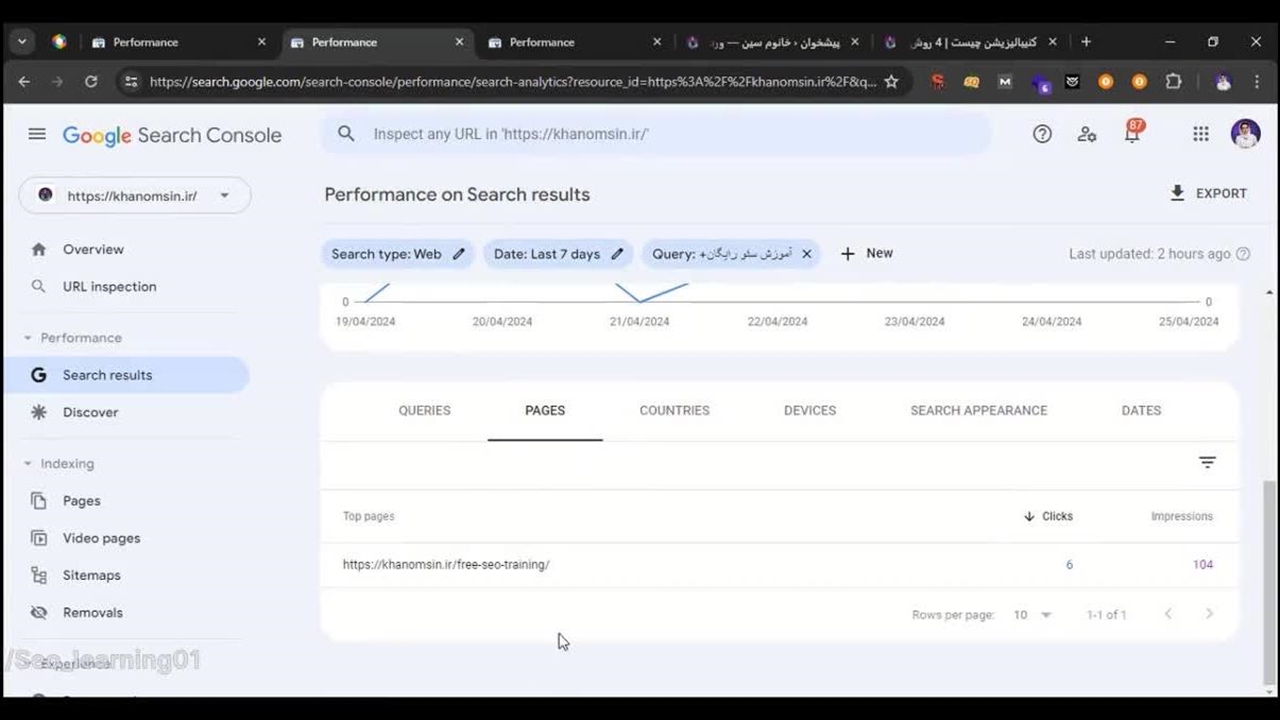
Task: Remove the Query filter chip
Action: [807, 254]
